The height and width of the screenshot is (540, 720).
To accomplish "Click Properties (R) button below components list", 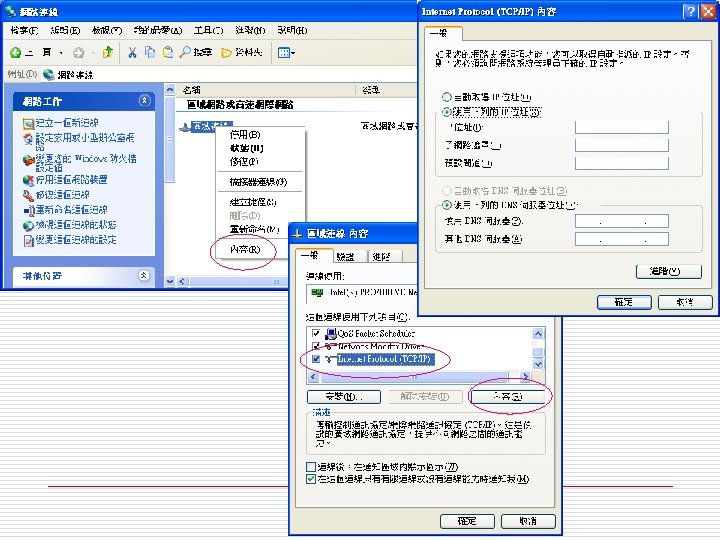I will pyautogui.click(x=508, y=397).
